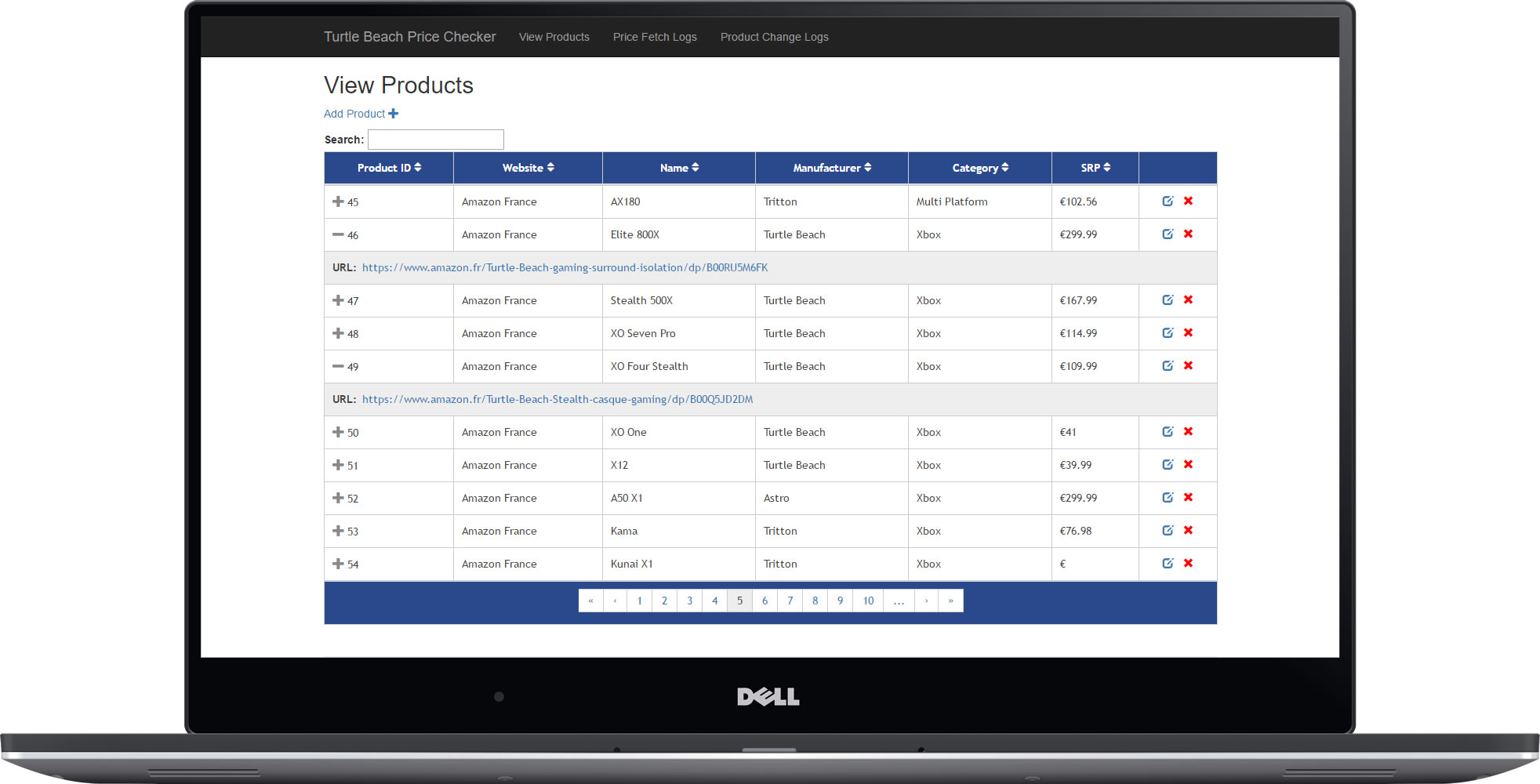Go to page 8

[x=815, y=601]
